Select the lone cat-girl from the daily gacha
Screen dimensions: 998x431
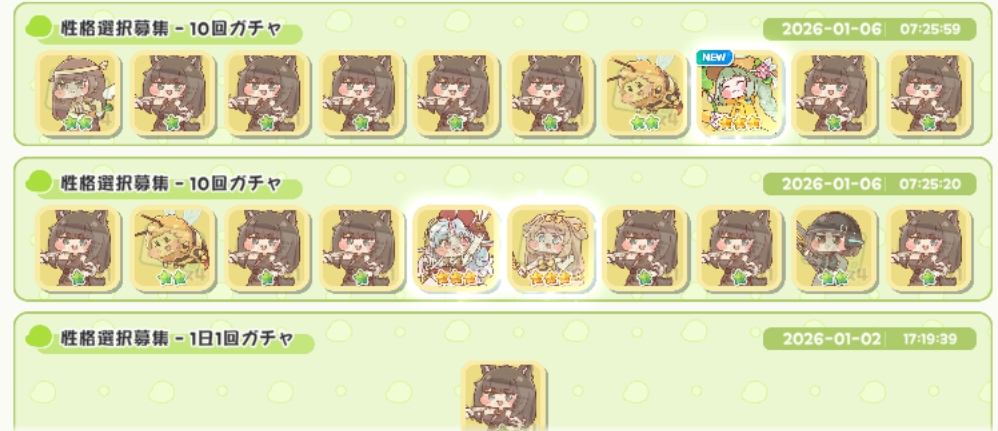[503, 396]
